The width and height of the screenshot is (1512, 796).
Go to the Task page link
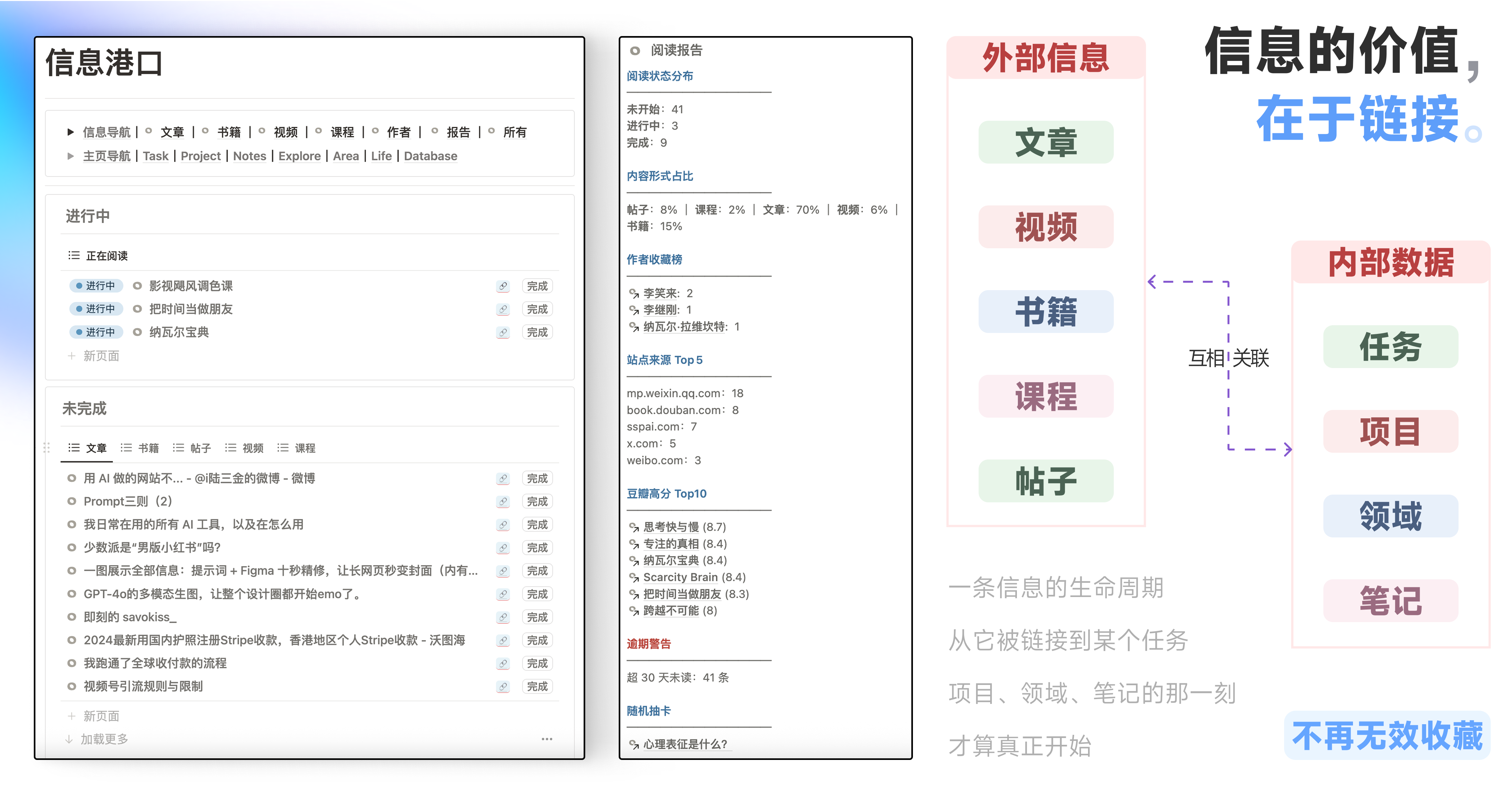point(155,156)
